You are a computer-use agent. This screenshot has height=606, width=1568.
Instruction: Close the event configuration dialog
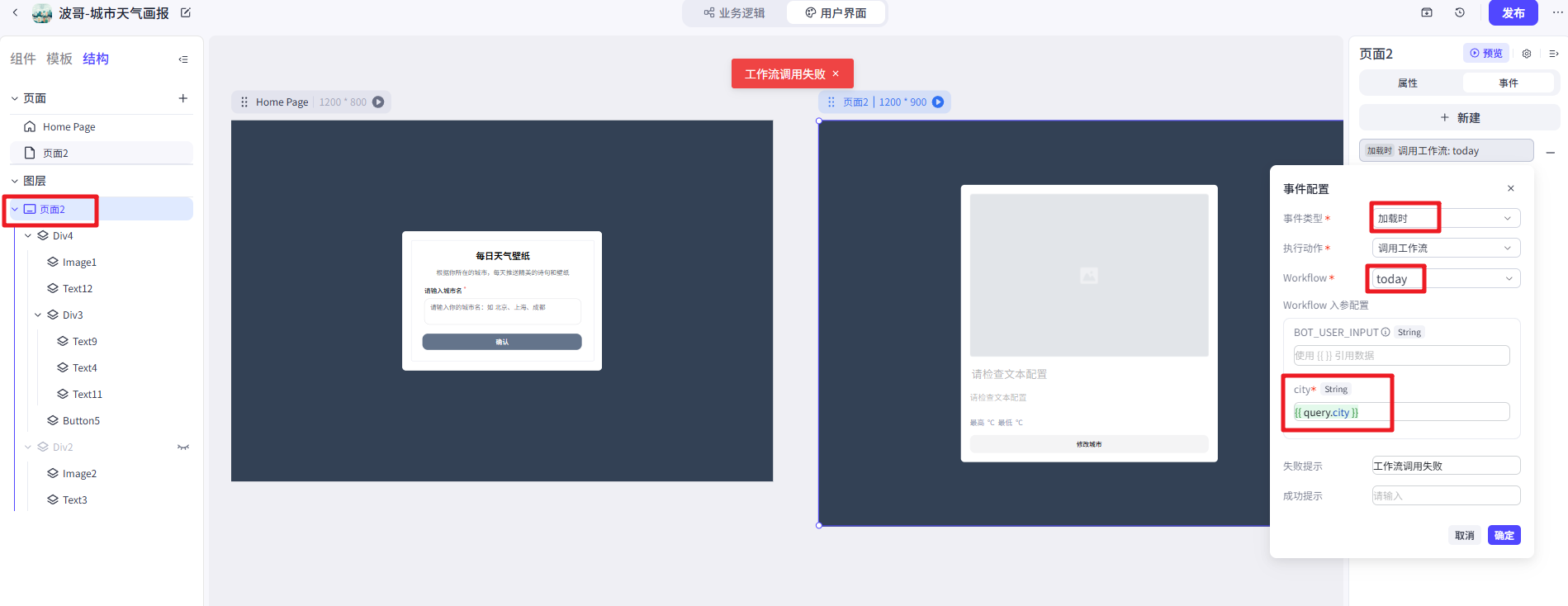click(x=1511, y=188)
